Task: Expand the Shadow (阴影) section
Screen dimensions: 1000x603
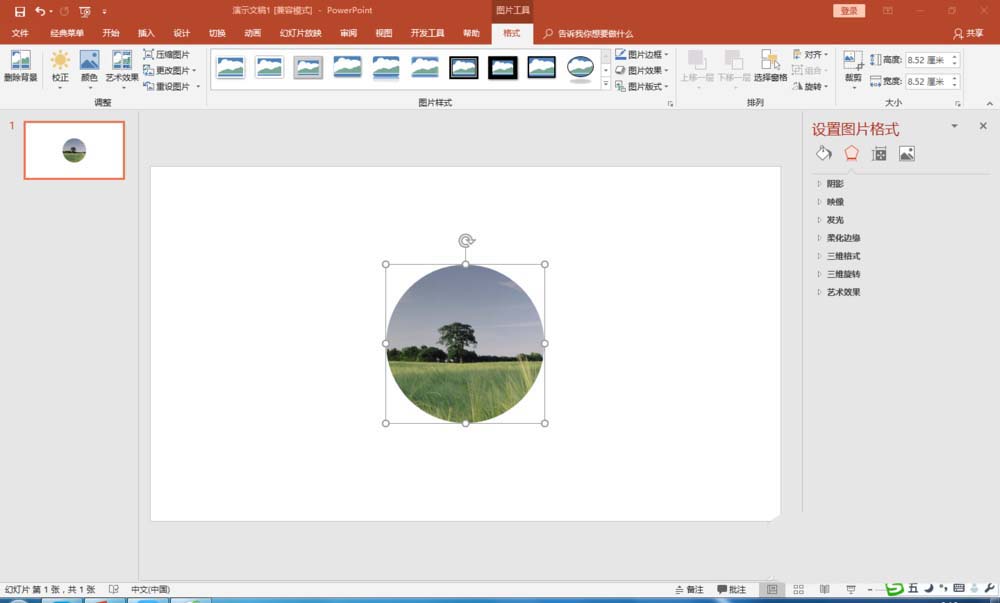Action: point(831,184)
